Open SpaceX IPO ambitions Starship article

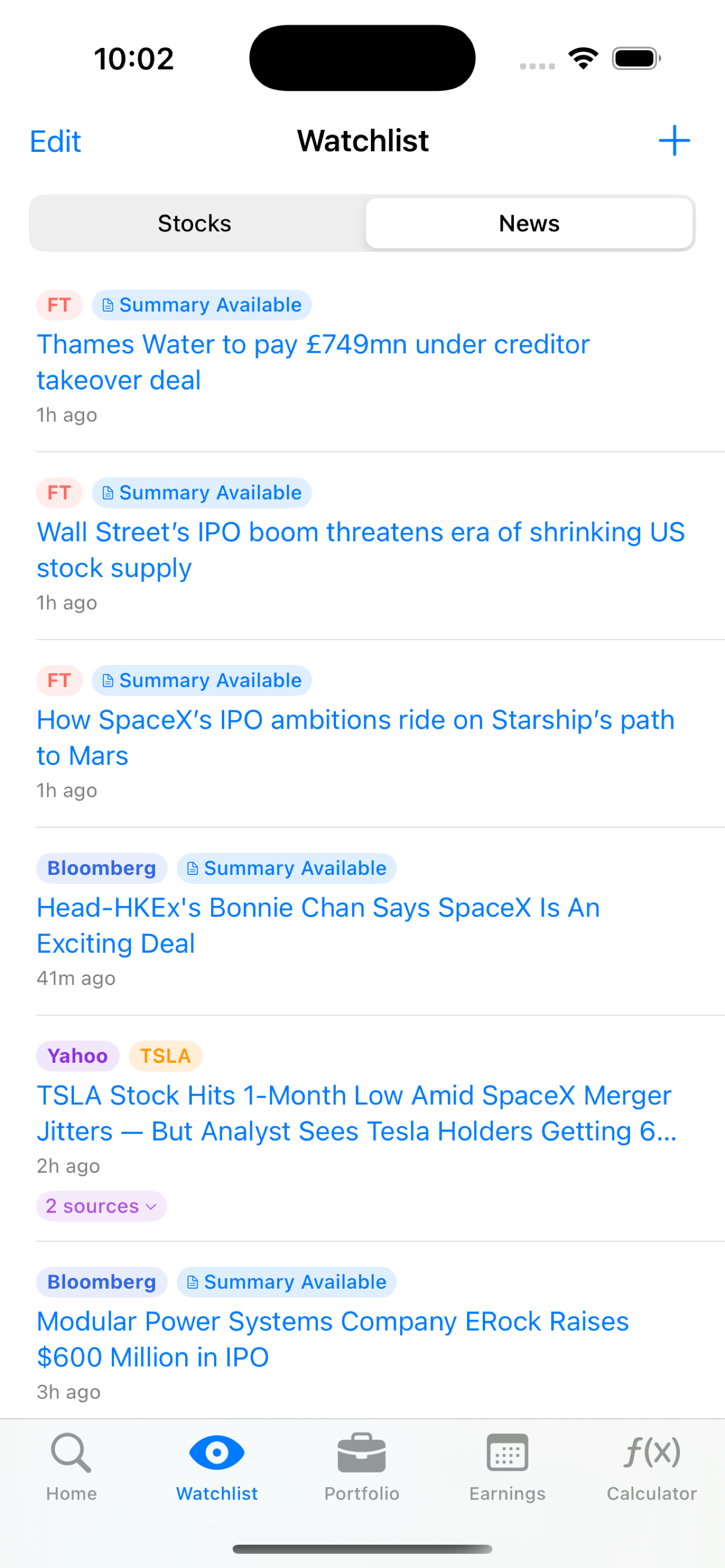[x=356, y=738]
